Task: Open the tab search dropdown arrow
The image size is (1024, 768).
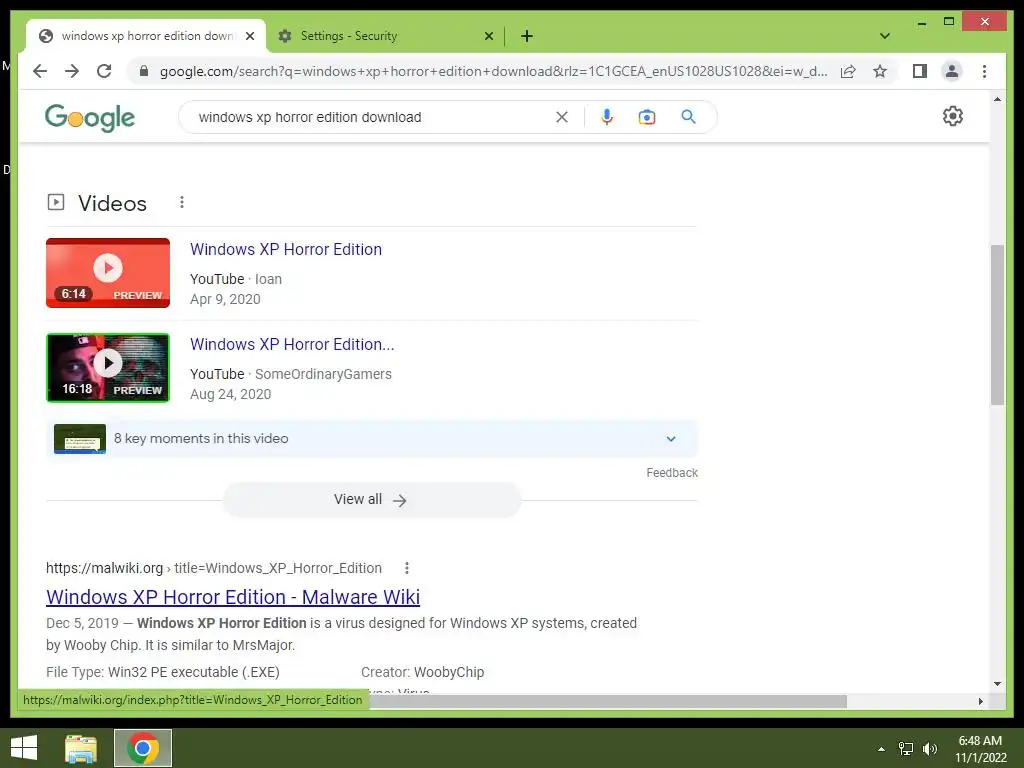Action: point(885,36)
